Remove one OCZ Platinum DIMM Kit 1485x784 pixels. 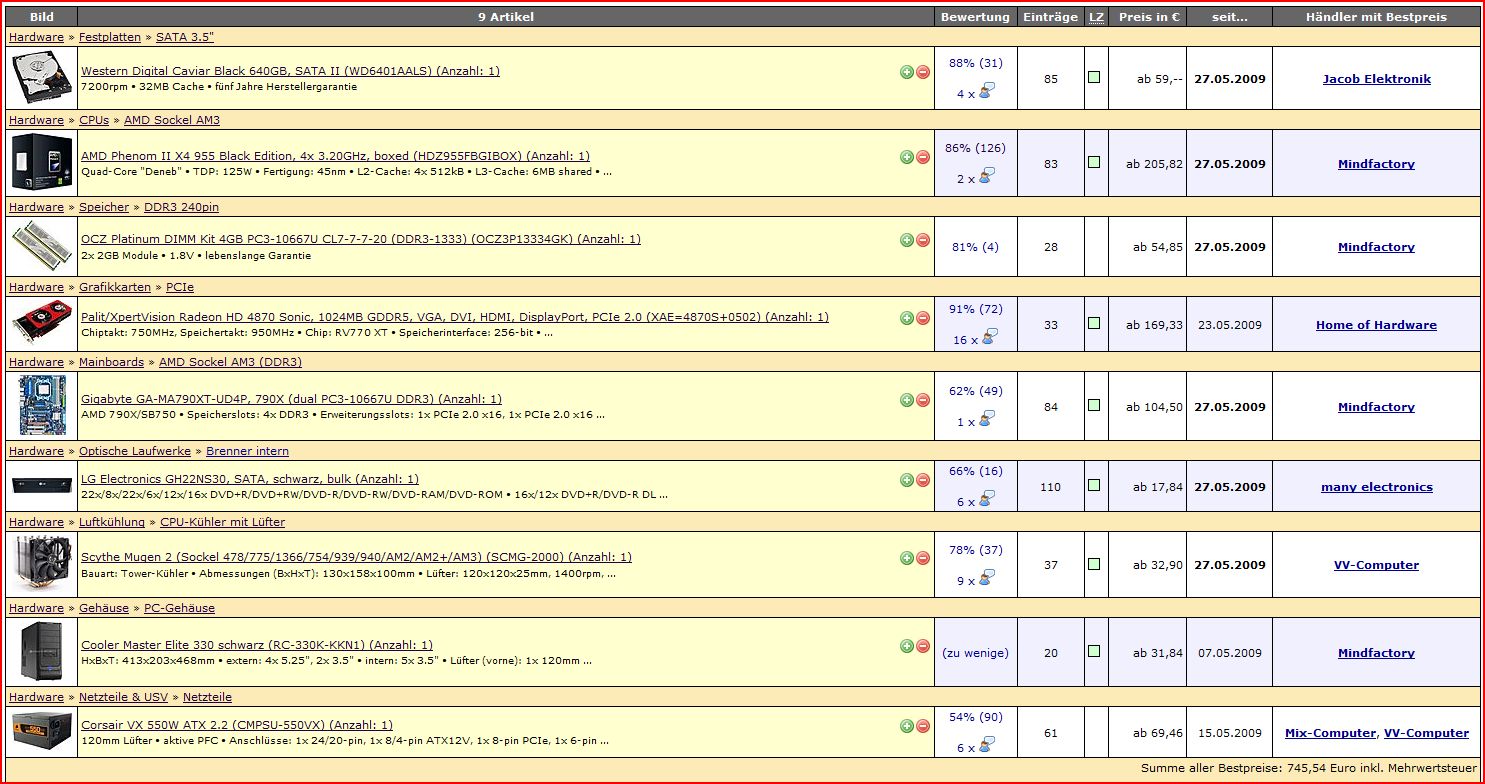922,240
